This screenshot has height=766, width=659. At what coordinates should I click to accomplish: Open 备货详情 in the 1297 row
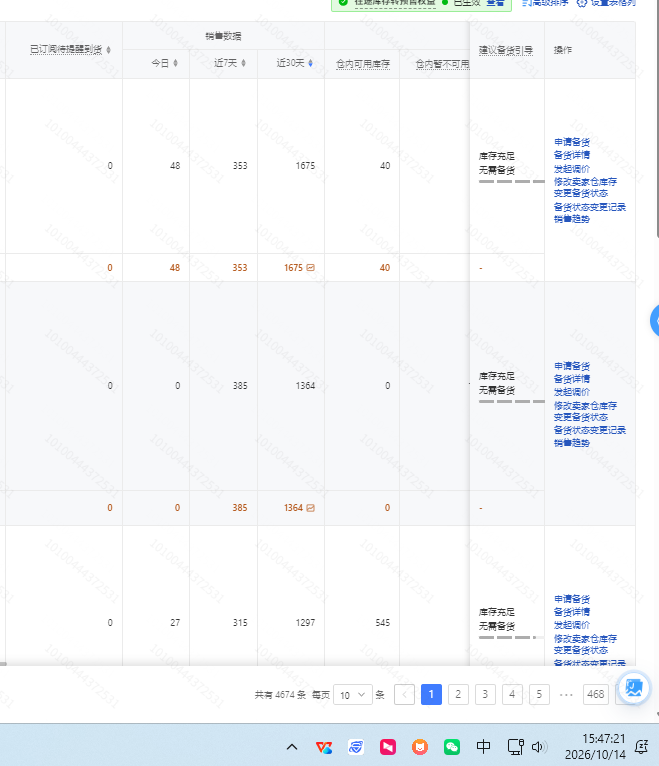pyautogui.click(x=572, y=612)
